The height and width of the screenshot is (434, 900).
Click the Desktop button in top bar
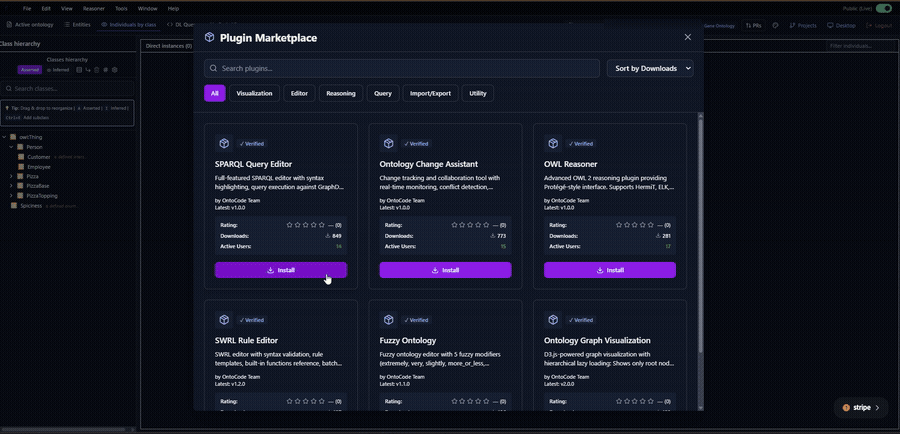coord(841,25)
